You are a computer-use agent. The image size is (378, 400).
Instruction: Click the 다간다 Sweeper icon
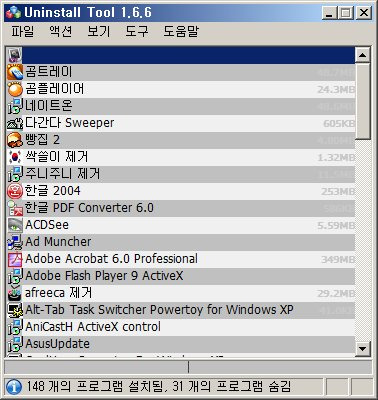click(15, 123)
